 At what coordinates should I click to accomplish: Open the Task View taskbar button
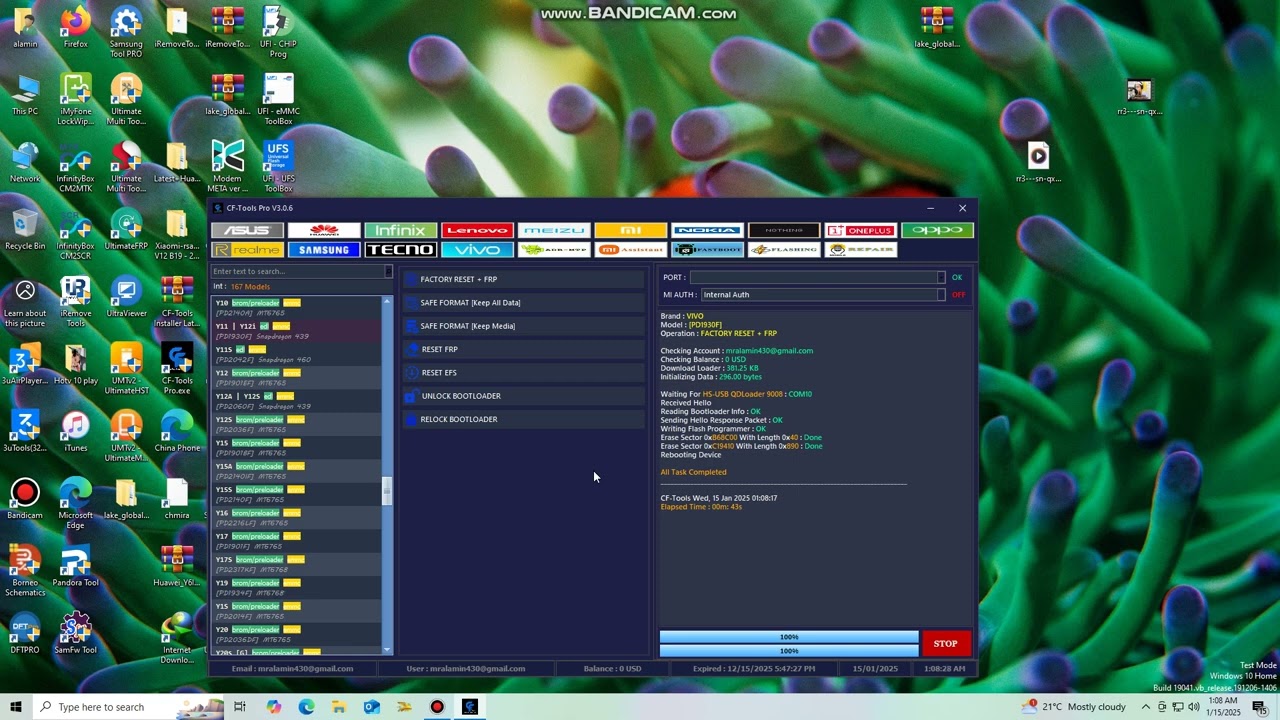240,707
